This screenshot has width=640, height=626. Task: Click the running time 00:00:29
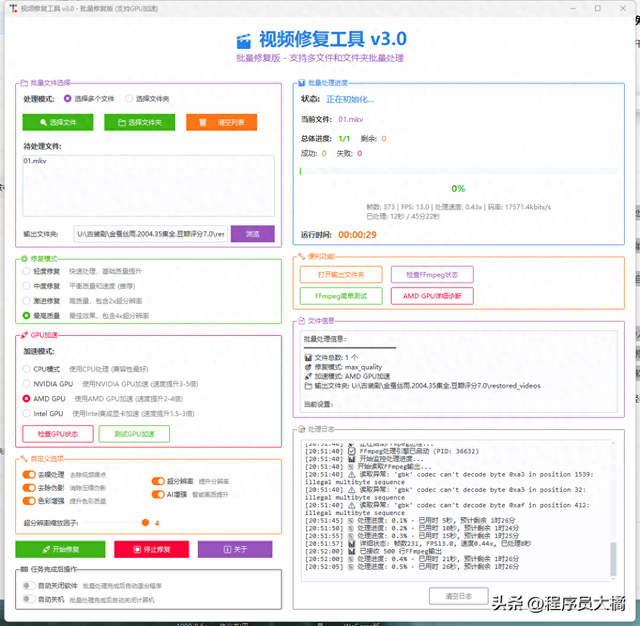click(x=358, y=235)
